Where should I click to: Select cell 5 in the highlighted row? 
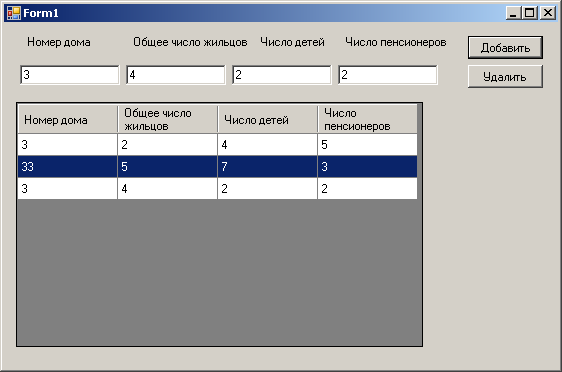[x=167, y=167]
